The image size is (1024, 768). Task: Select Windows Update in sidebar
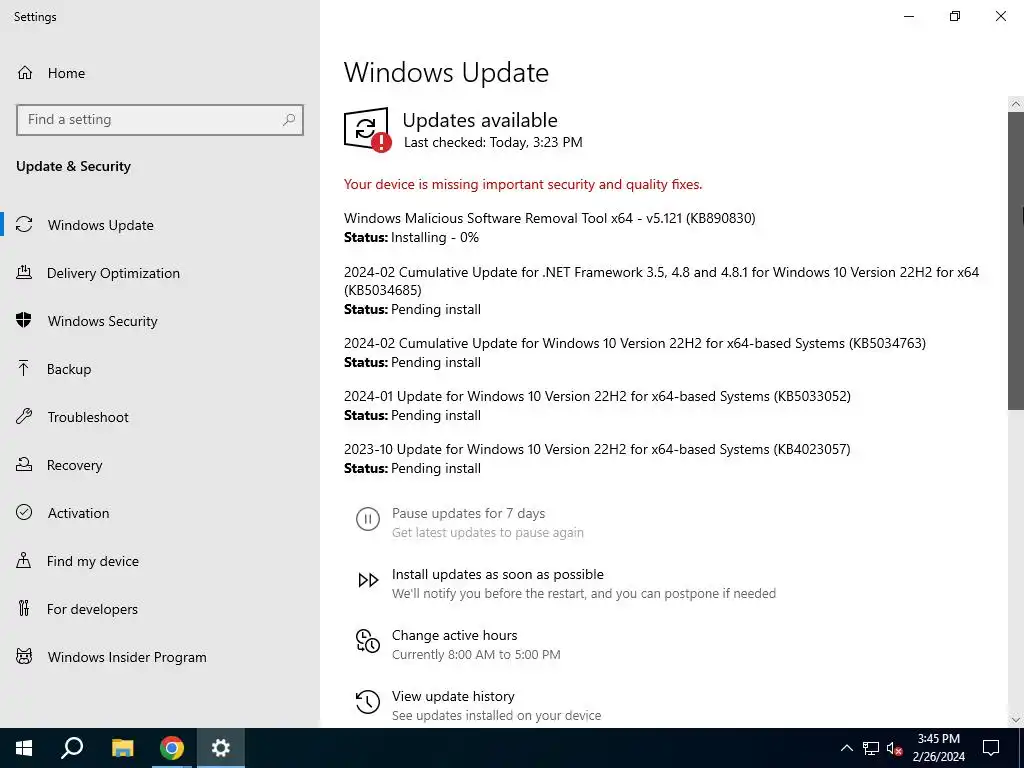[160, 225]
